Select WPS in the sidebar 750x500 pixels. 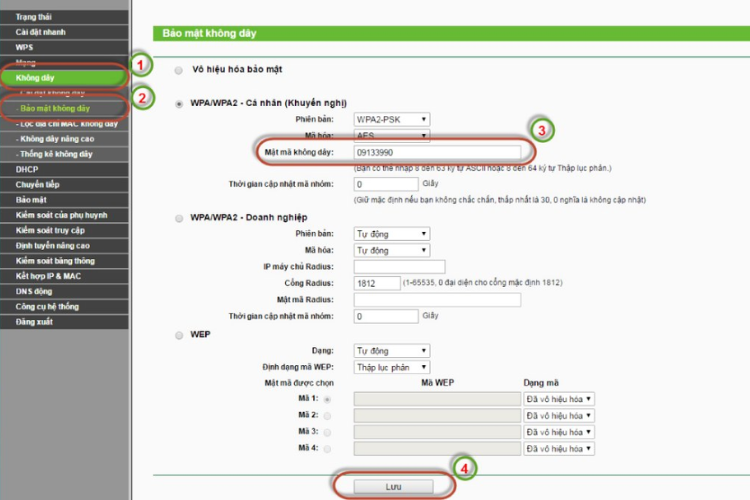click(64, 47)
